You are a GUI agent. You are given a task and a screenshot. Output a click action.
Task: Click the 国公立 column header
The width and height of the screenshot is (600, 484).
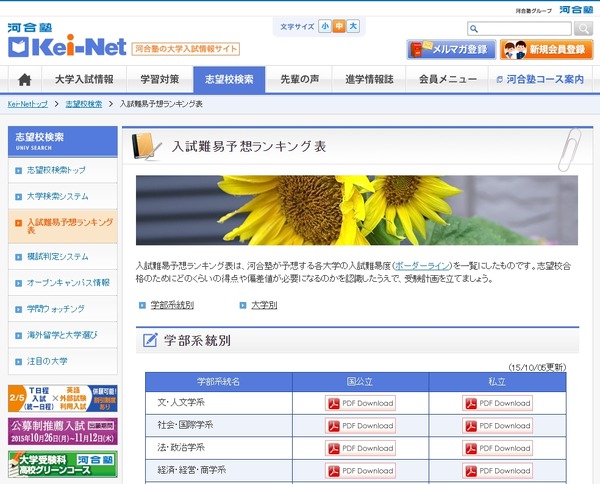click(x=360, y=382)
